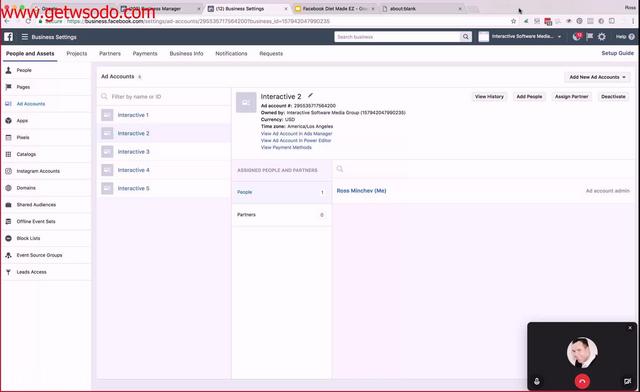Switch to the about:blank browser tab

(x=422, y=9)
